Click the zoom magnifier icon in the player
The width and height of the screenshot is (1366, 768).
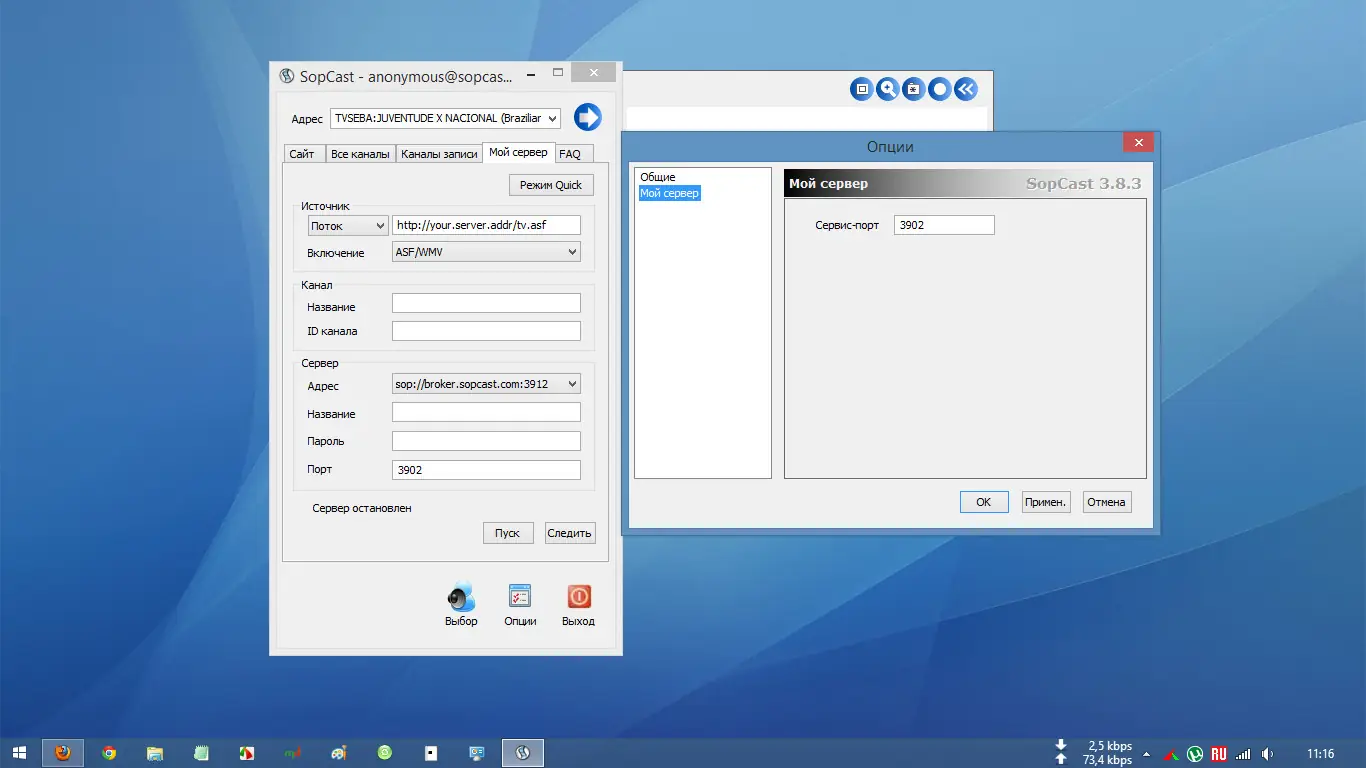click(887, 89)
